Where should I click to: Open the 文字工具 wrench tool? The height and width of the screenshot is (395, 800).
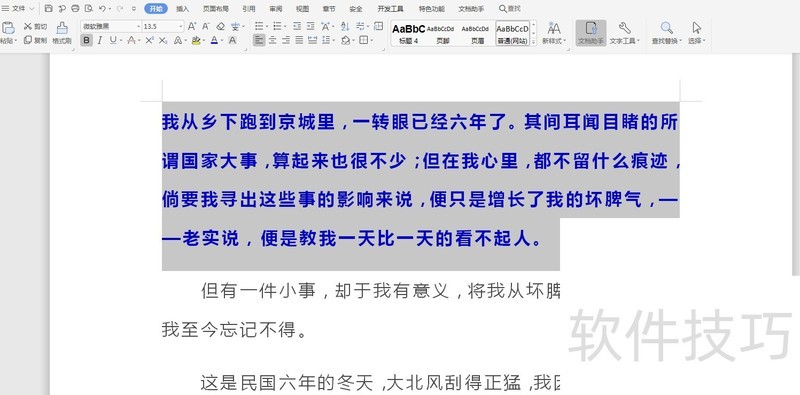[624, 33]
